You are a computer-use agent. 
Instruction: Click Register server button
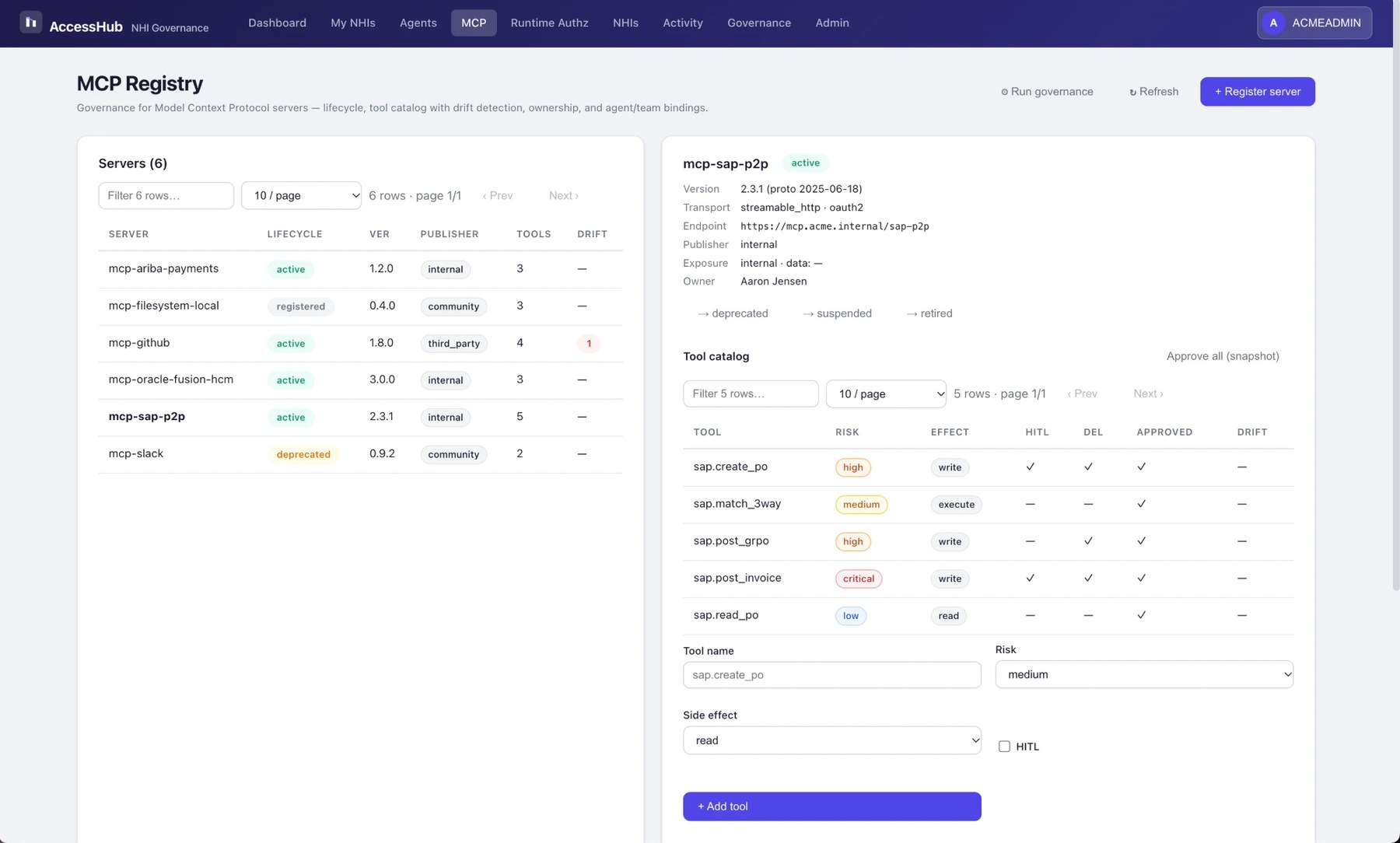pos(1257,92)
